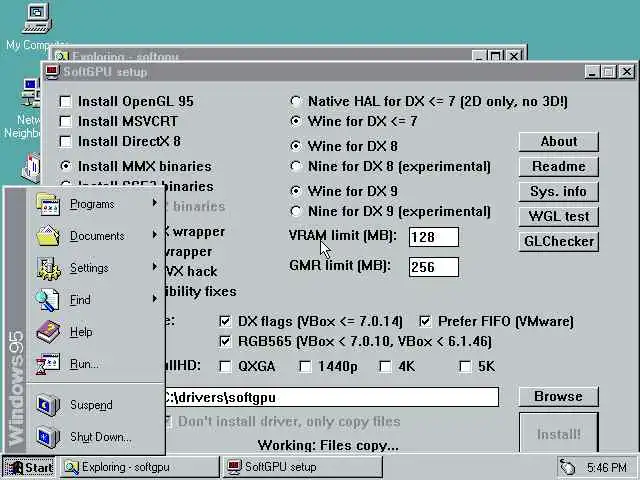Enable the 5K resolution checkbox
The width and height of the screenshot is (640, 480).
(465, 366)
